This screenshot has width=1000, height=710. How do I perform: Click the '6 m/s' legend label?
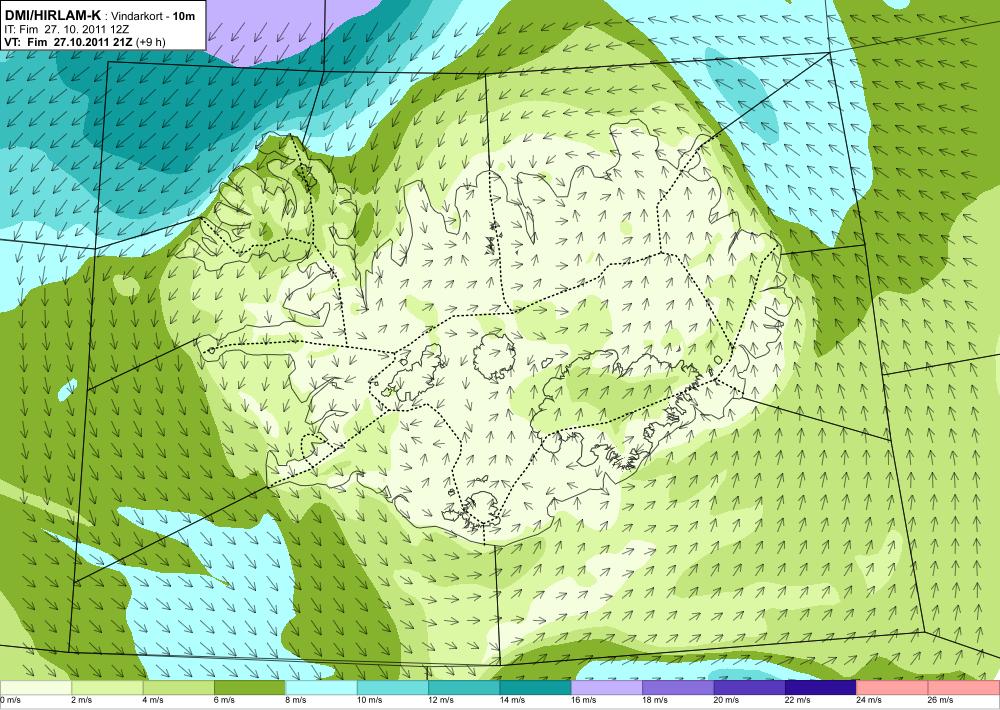(224, 700)
